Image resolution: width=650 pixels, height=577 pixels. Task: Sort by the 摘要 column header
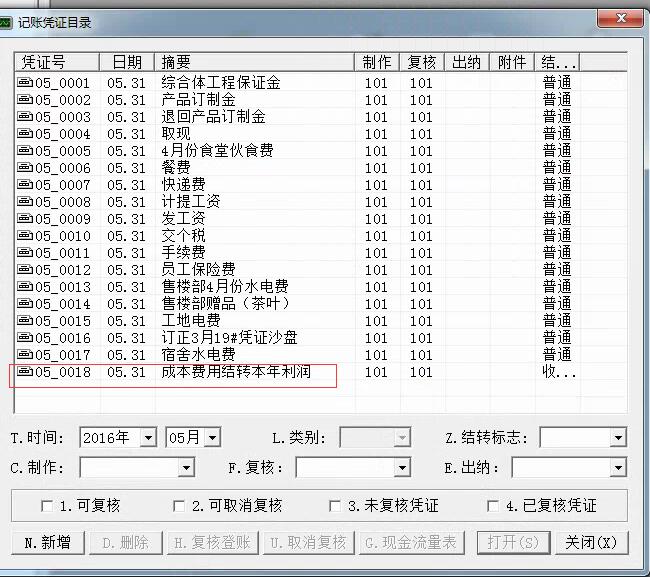255,62
